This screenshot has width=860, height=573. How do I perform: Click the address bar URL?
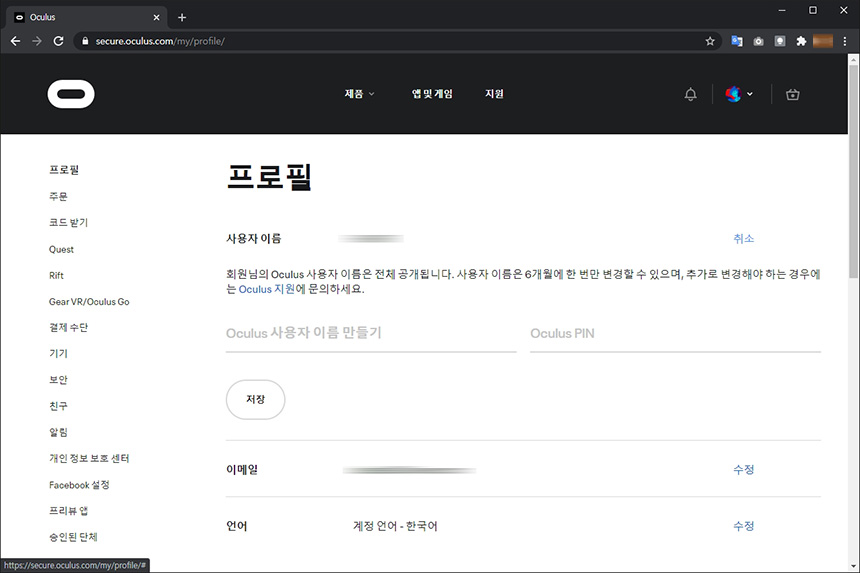pos(160,41)
